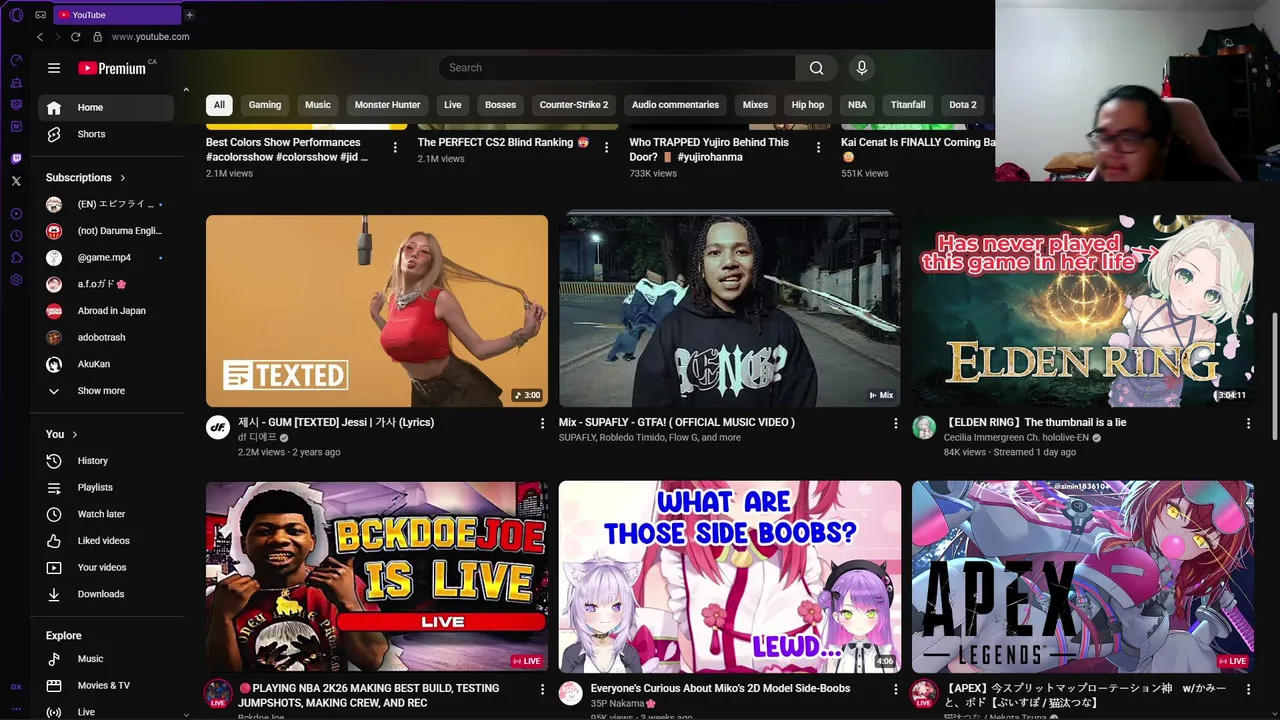Screen dimensions: 1280x720
Task: Switch to the YouTube browser tab
Action: pyautogui.click(x=115, y=15)
